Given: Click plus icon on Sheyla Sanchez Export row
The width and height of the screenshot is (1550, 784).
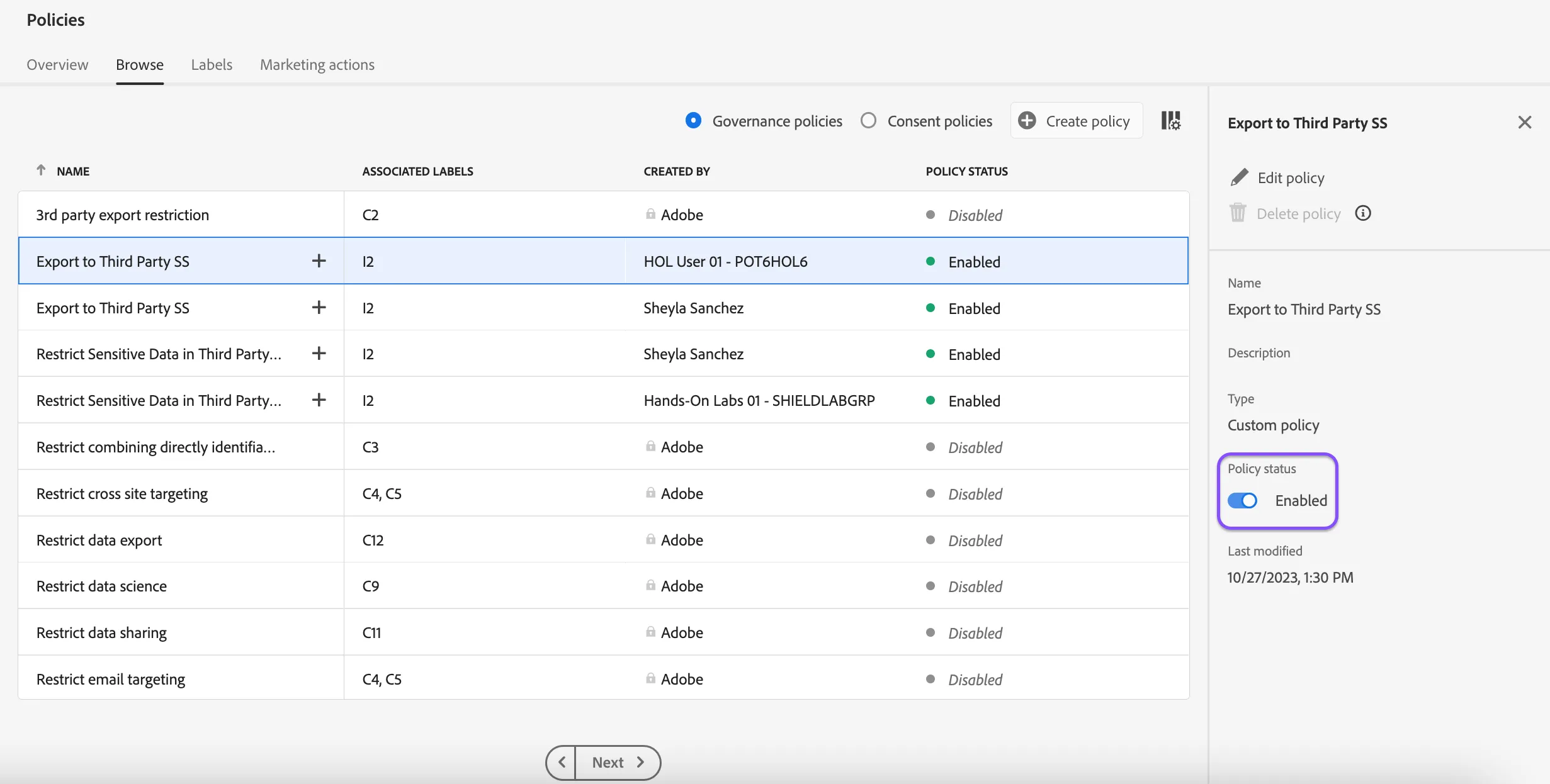Looking at the screenshot, I should tap(319, 307).
